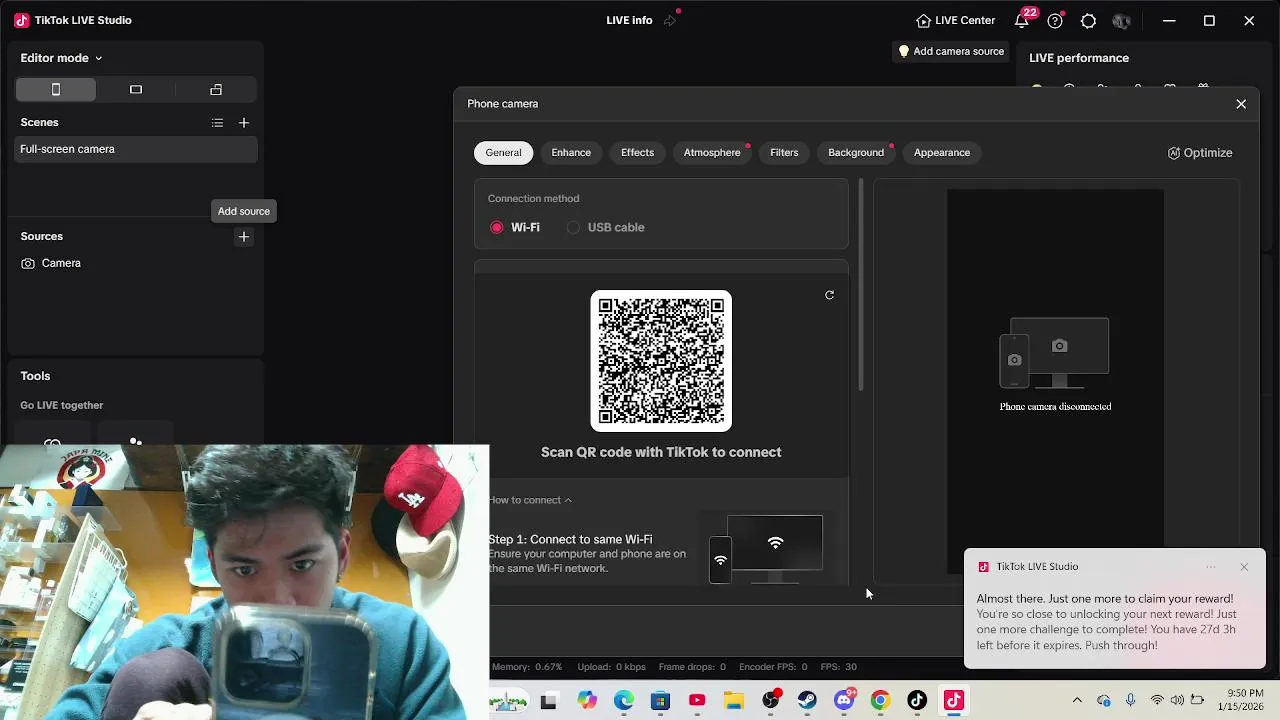This screenshot has height=720, width=1280.
Task: Select the Camera source row
Action: 136,263
